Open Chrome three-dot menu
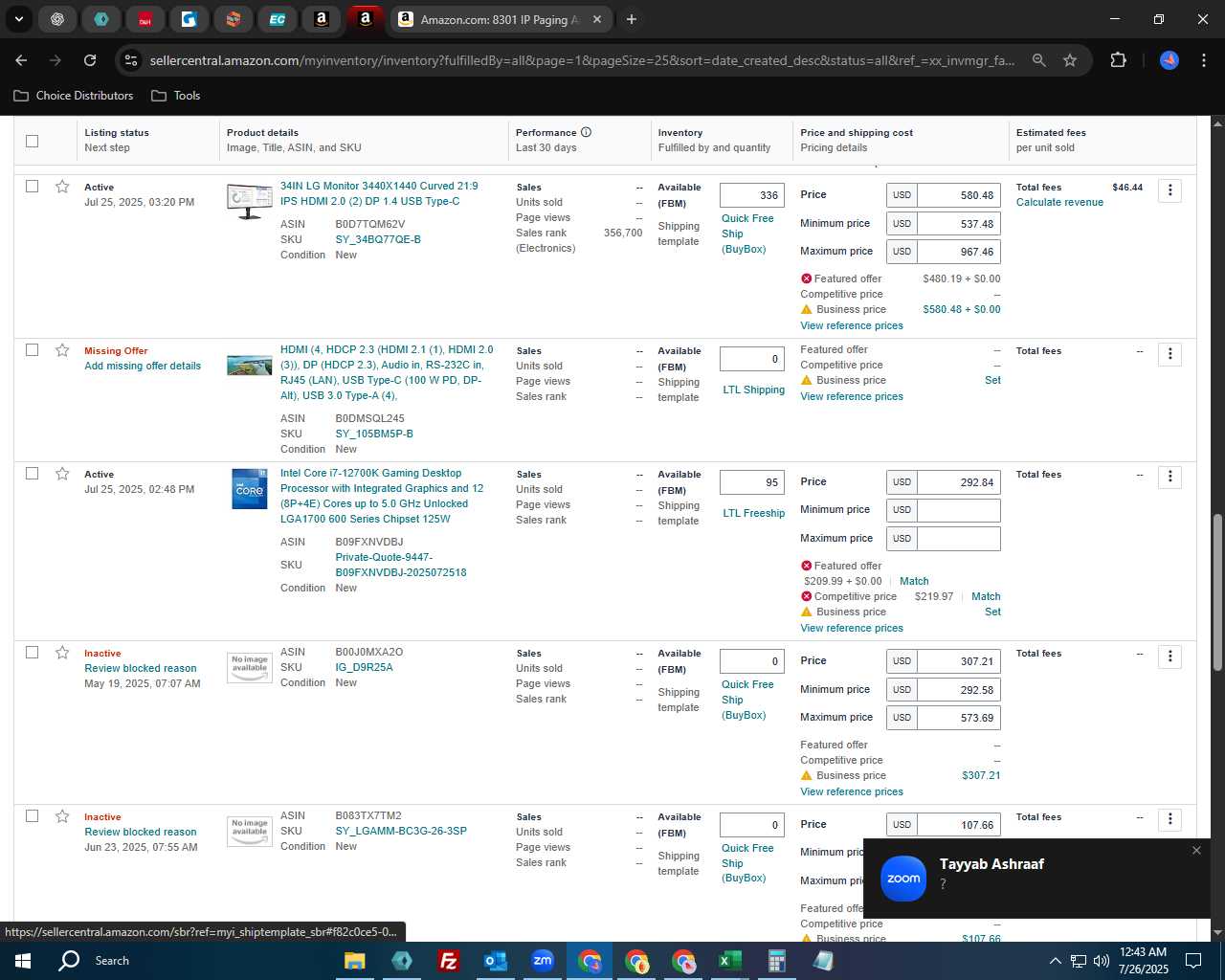 (1203, 60)
